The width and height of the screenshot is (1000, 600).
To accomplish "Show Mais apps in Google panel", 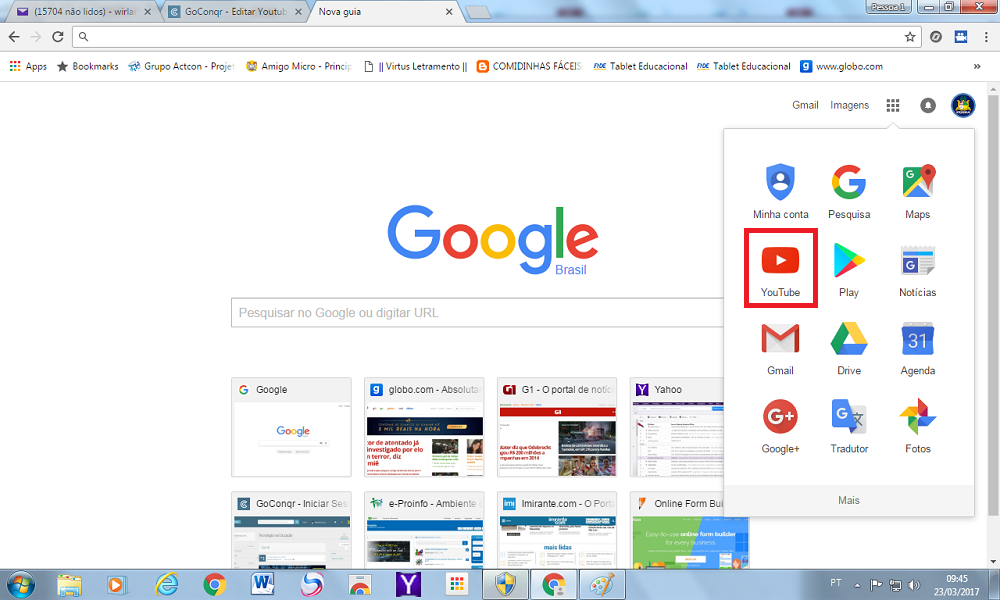I will click(849, 501).
